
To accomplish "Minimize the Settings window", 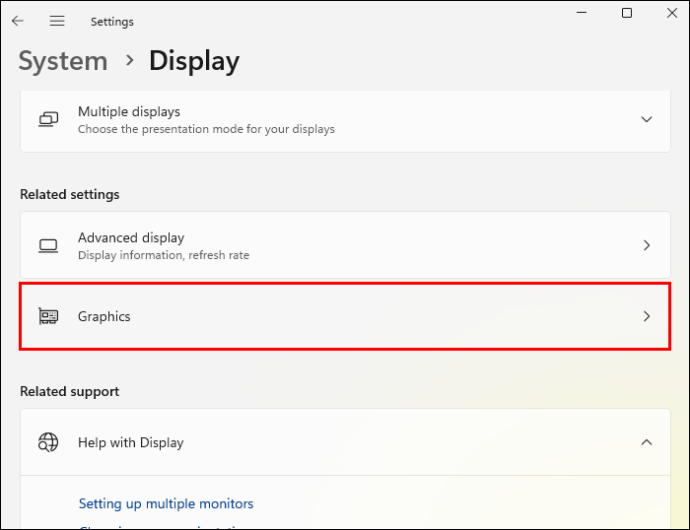I will click(x=582, y=13).
